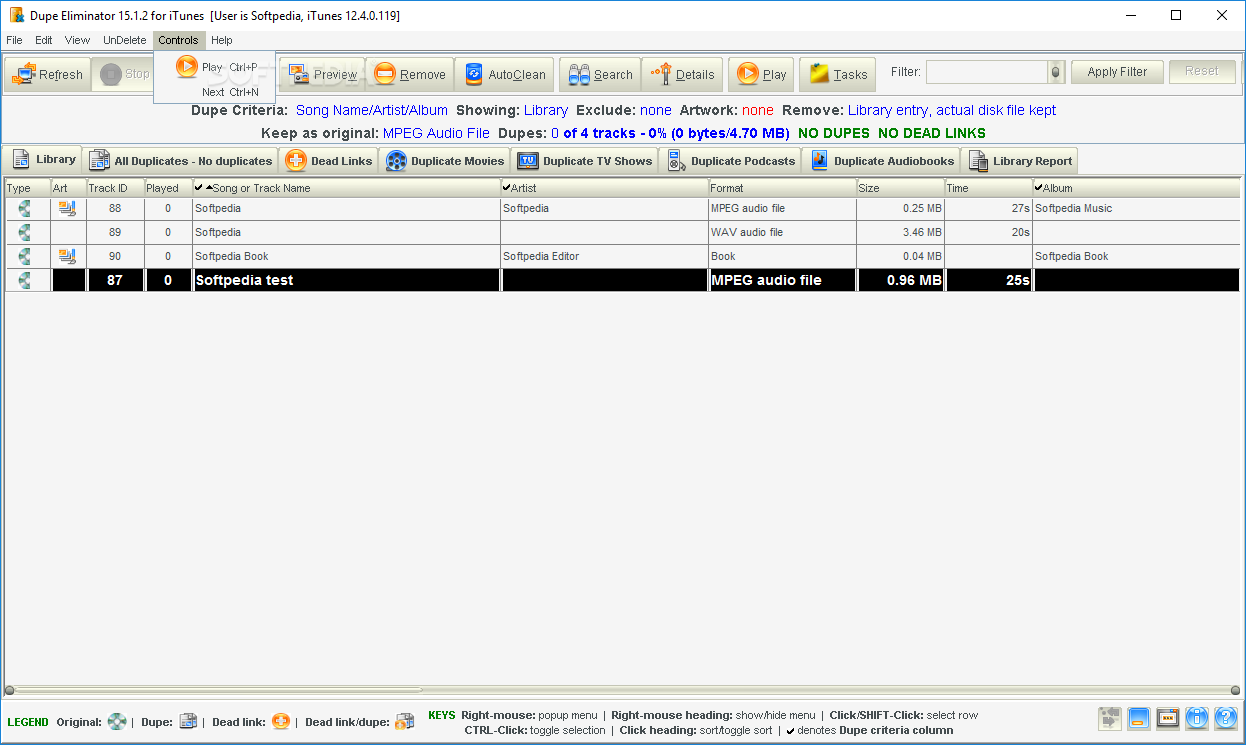Click the question mark help icon

tap(1226, 718)
